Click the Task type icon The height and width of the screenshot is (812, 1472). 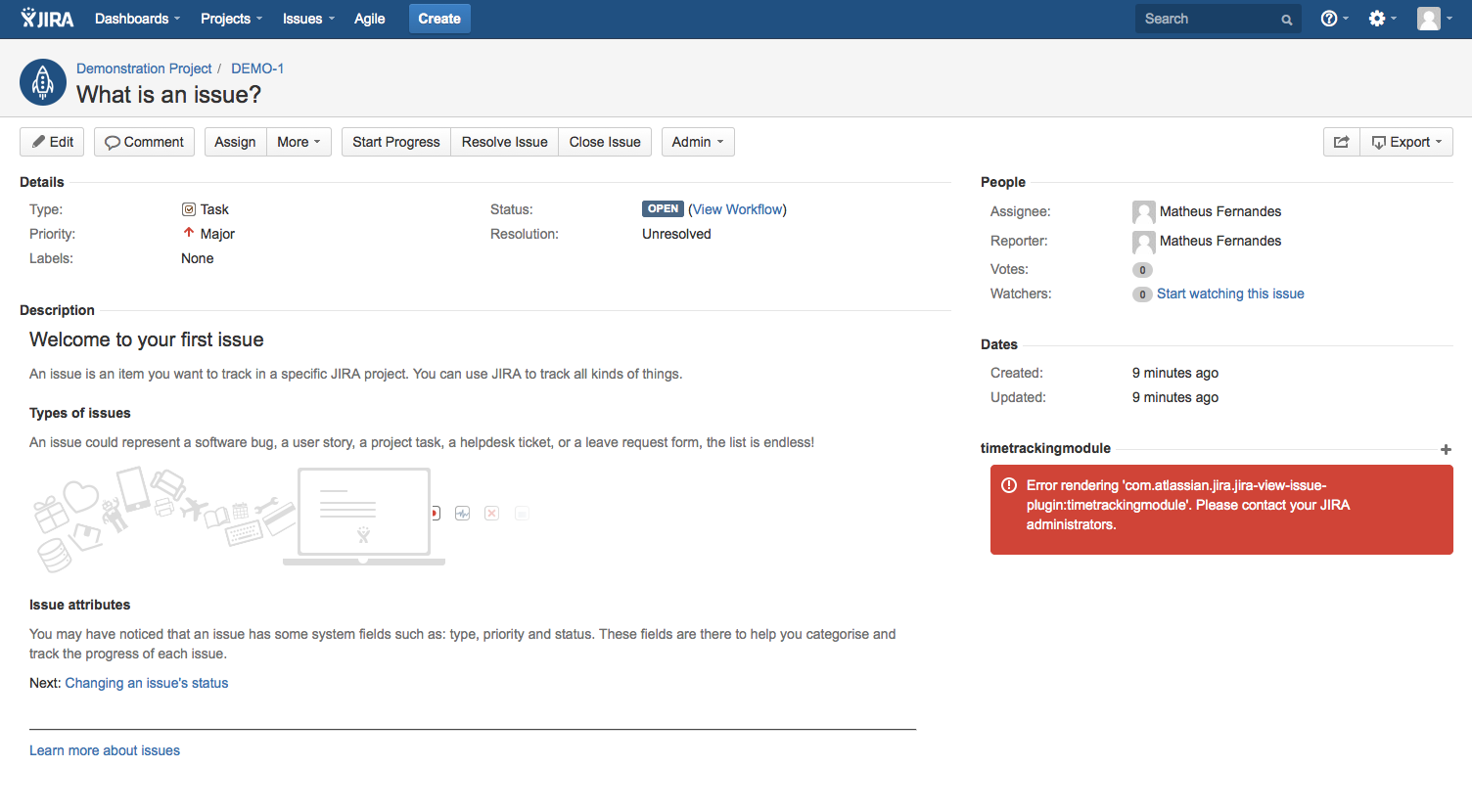point(189,209)
